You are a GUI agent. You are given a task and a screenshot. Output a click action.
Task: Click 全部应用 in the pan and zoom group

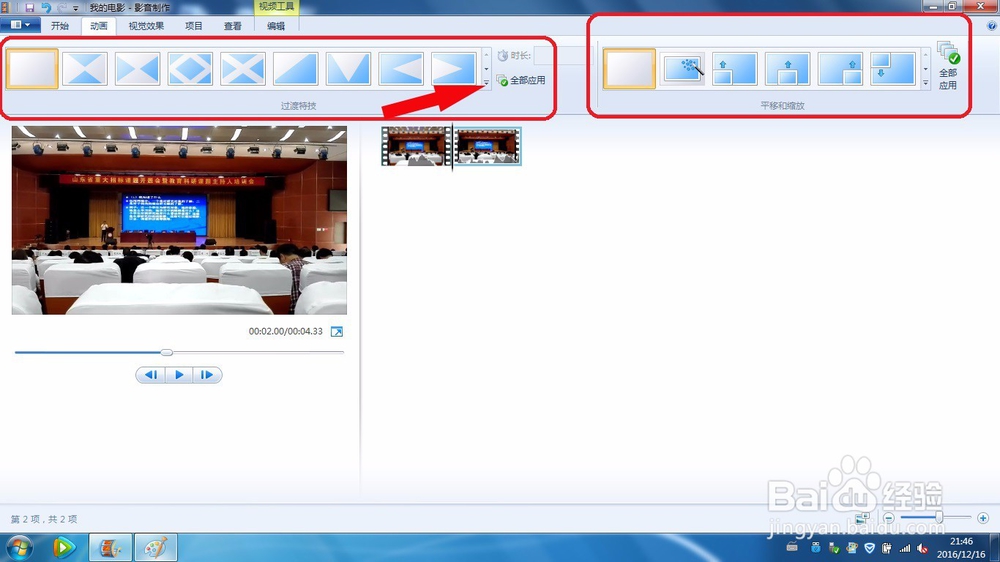coord(948,66)
